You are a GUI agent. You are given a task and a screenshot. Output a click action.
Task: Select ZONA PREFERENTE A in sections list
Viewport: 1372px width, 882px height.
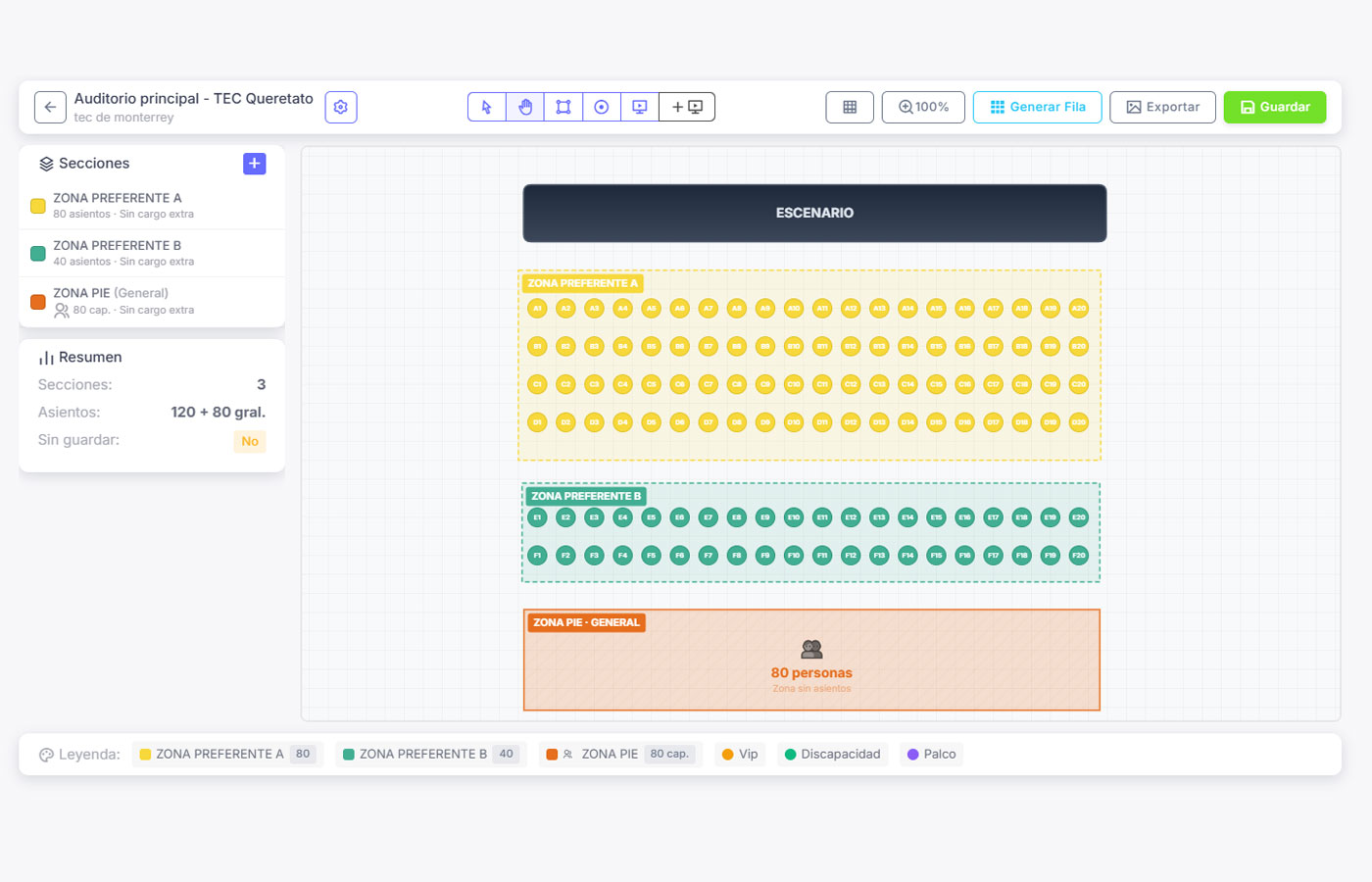tap(152, 206)
